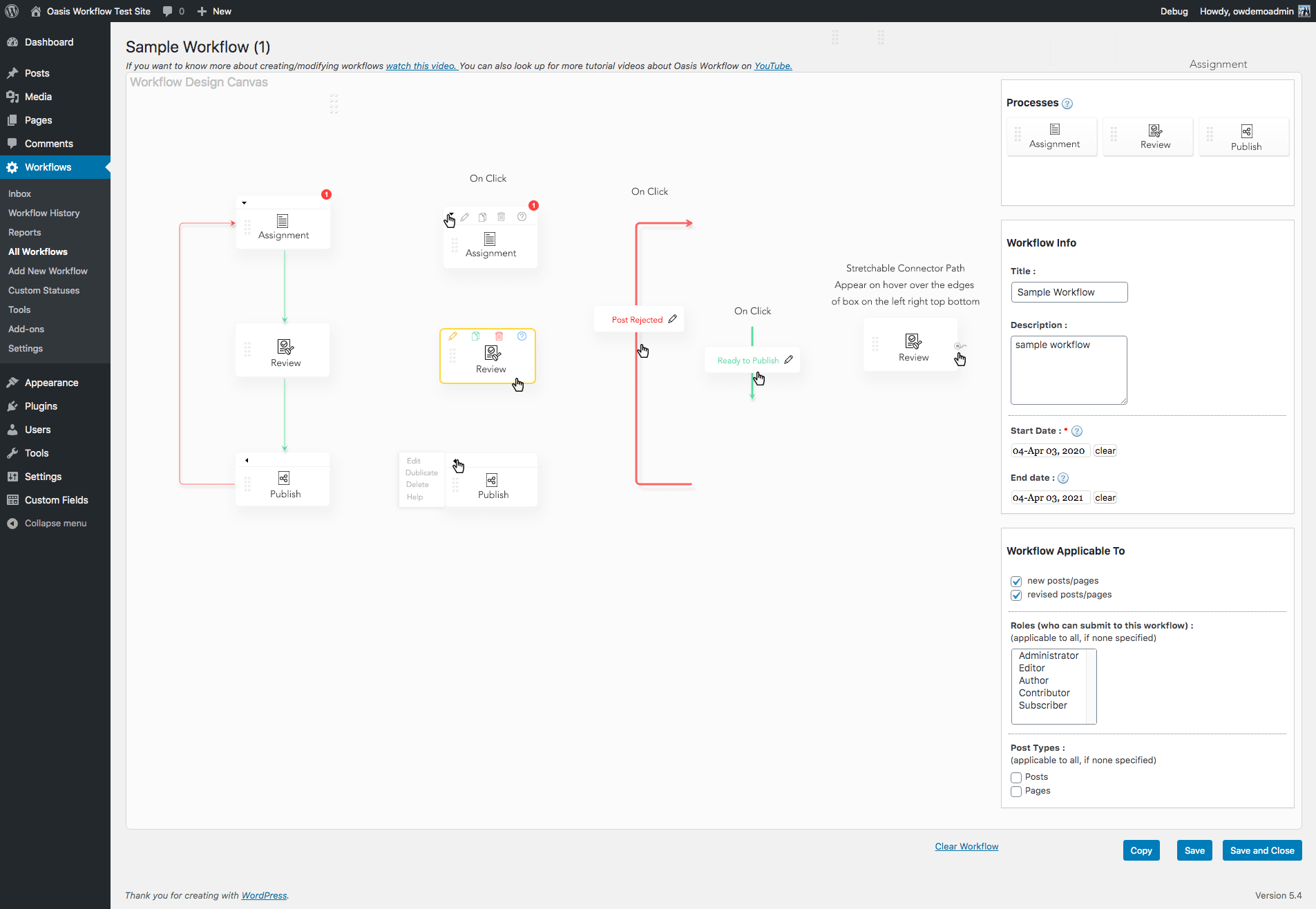Select Editor in the Roles list box
This screenshot has width=1316, height=909.
coord(1031,668)
